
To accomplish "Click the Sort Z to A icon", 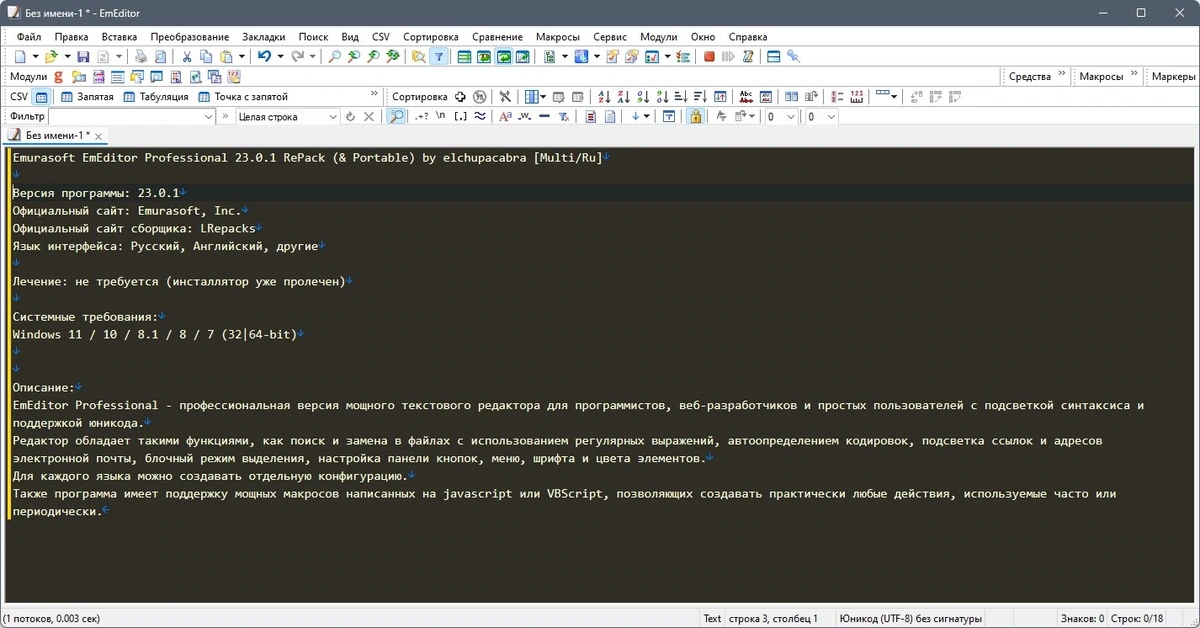I will tap(625, 97).
